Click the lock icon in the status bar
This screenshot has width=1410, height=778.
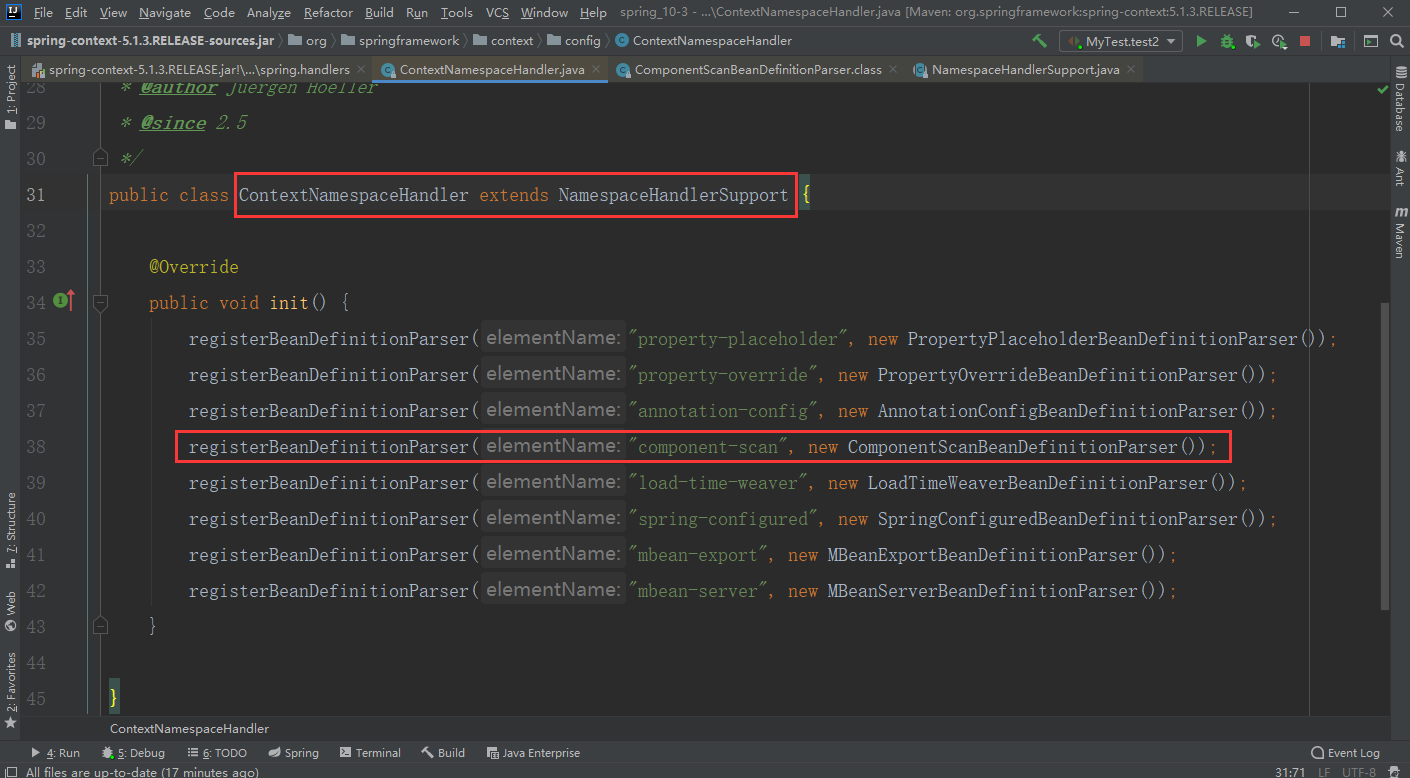[1393, 772]
